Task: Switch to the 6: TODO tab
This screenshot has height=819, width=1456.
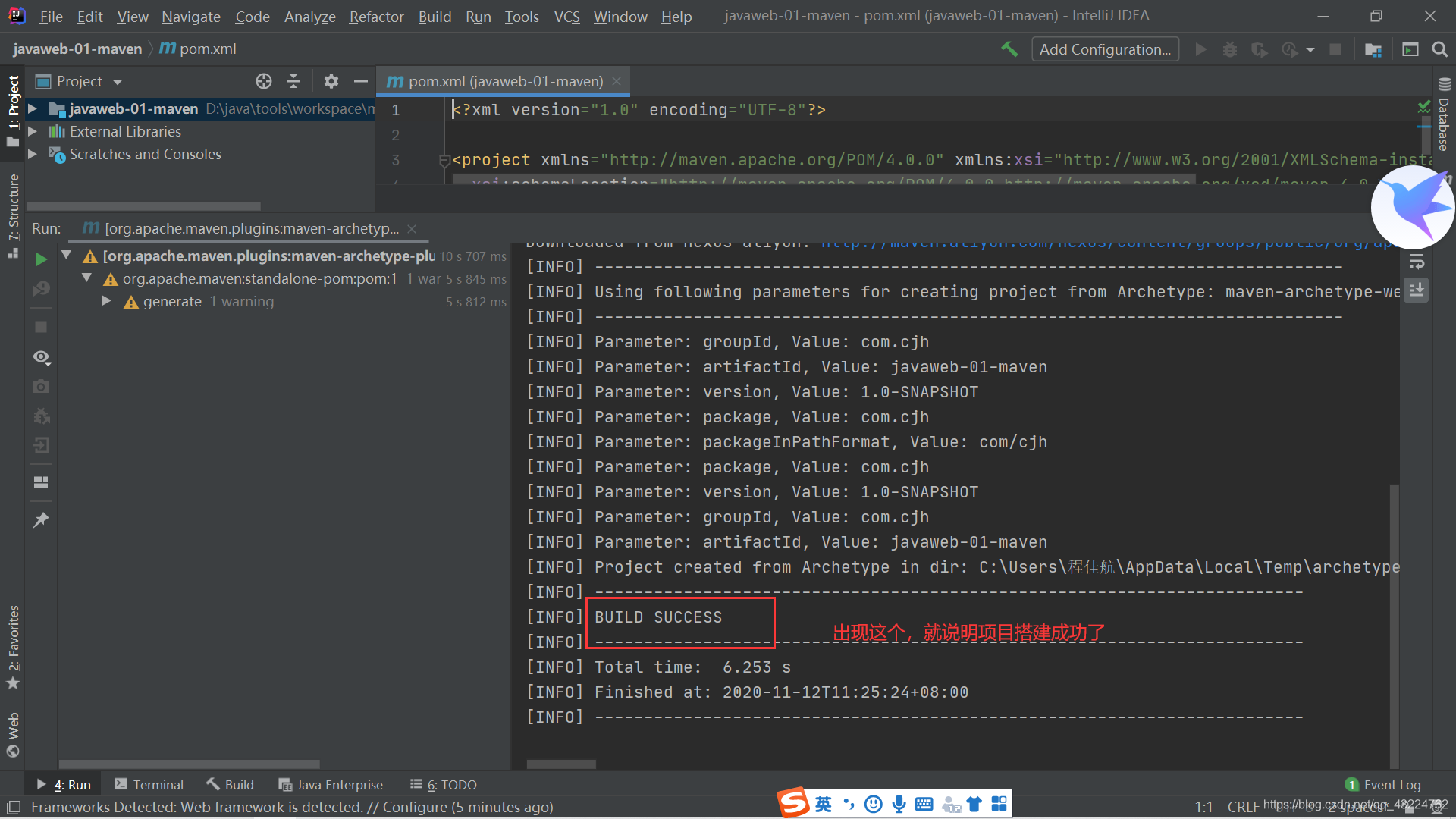Action: click(444, 785)
